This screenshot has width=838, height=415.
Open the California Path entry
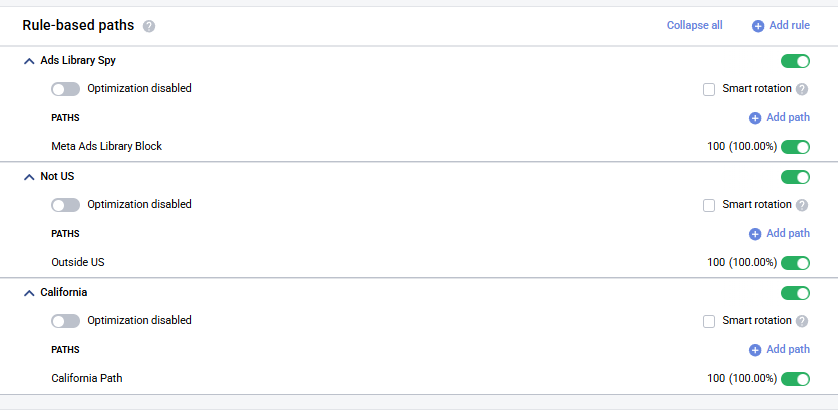(x=87, y=379)
